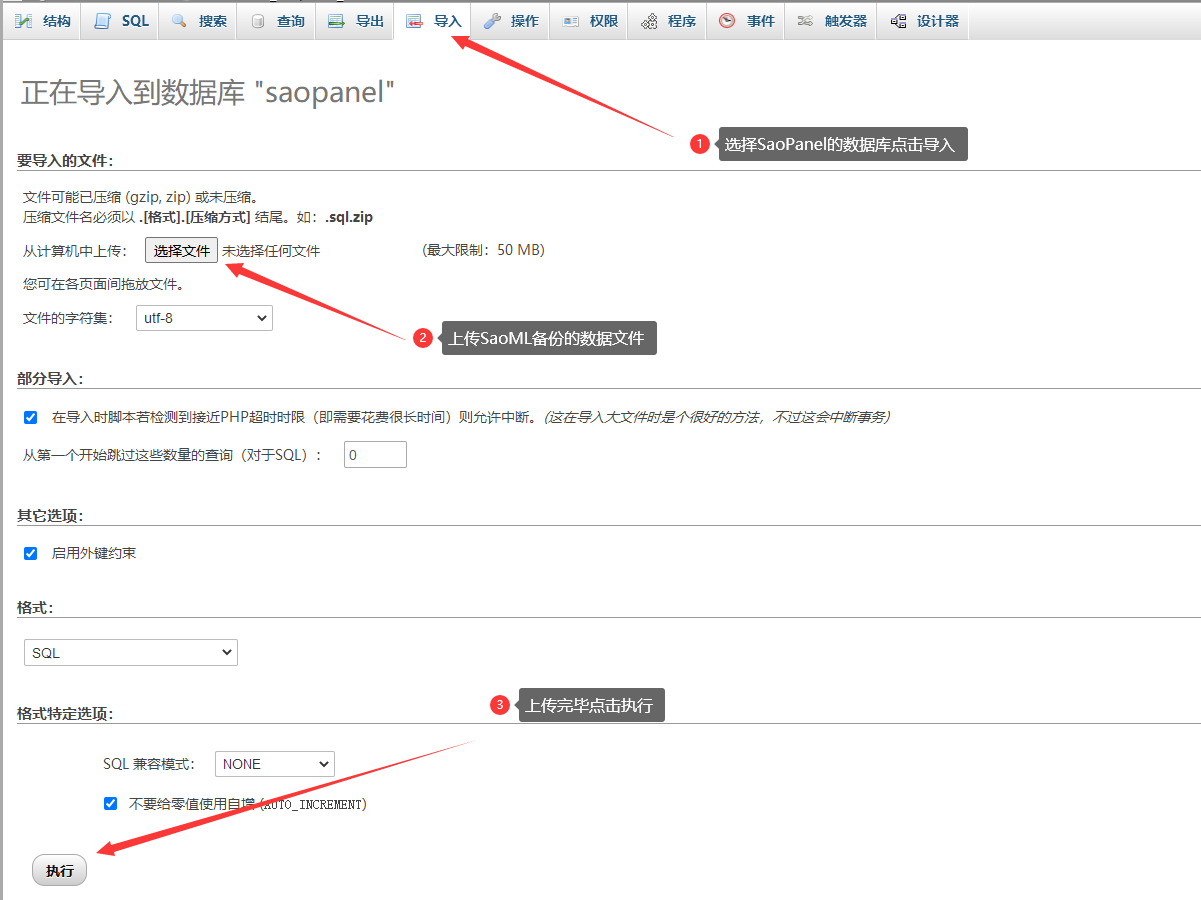Click the 选择文件 button to upload
Screen dimensions: 1201x900
point(181,250)
